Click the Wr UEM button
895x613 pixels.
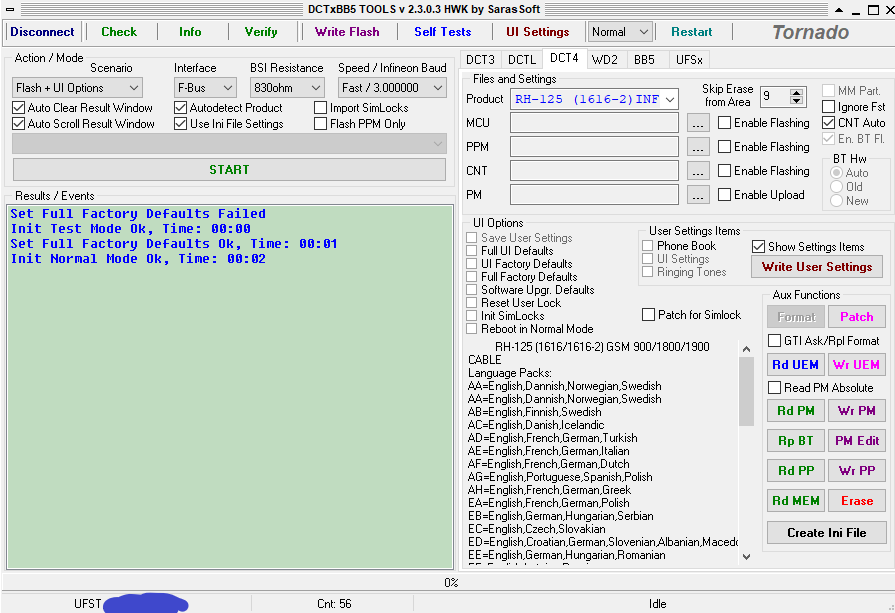pyautogui.click(x=856, y=365)
